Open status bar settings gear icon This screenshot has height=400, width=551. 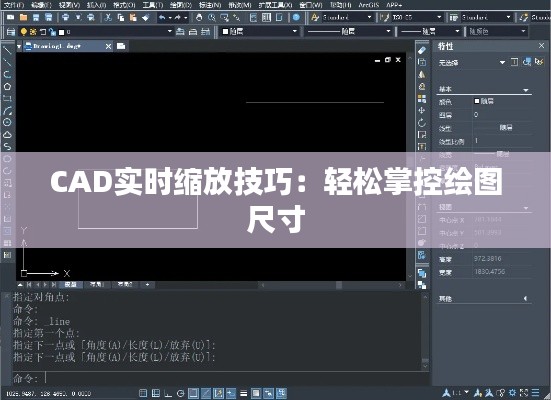click(x=513, y=392)
